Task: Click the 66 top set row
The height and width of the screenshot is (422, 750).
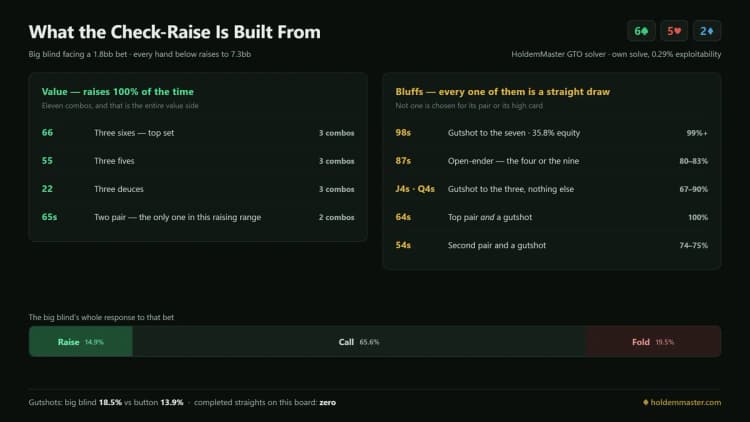Action: point(198,133)
